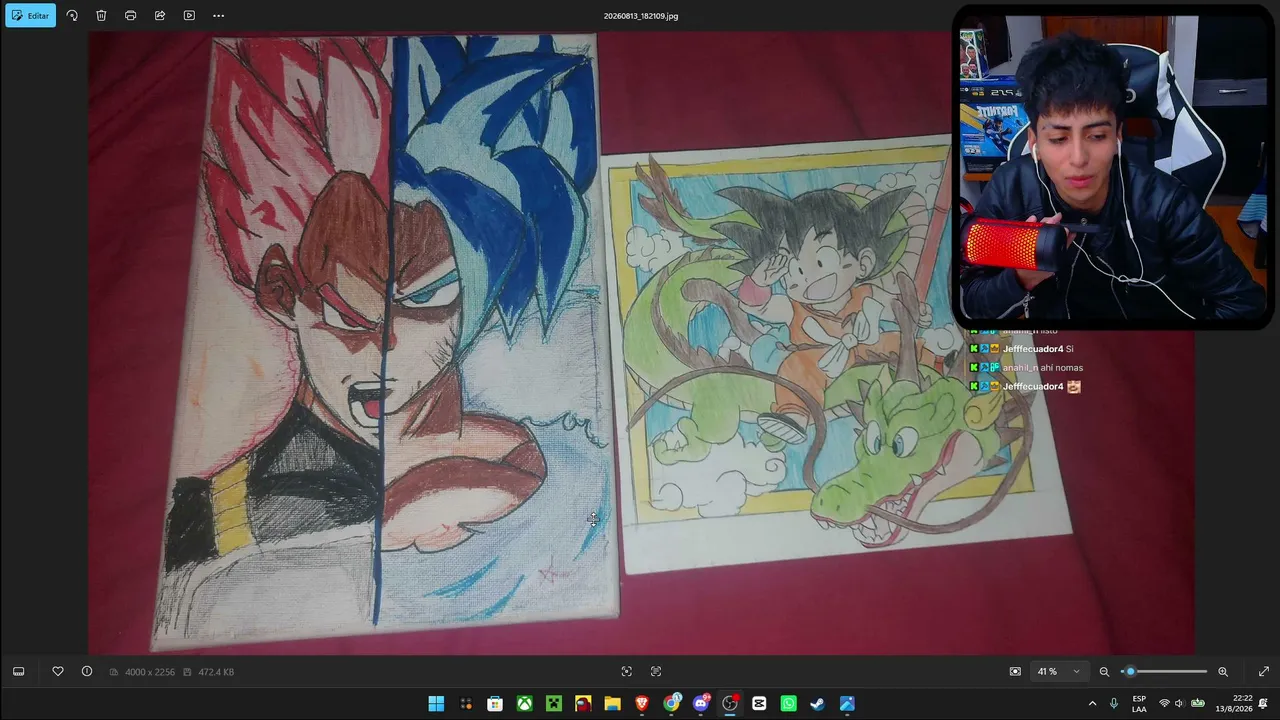Start the slideshow with the play icon
1280x720 pixels.
(189, 16)
